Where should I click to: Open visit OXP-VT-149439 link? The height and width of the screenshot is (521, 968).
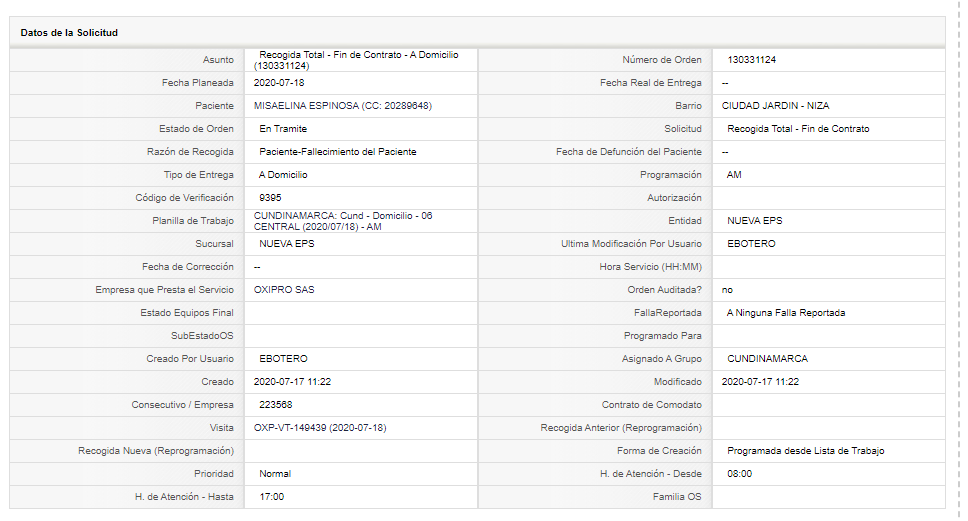[x=320, y=428]
